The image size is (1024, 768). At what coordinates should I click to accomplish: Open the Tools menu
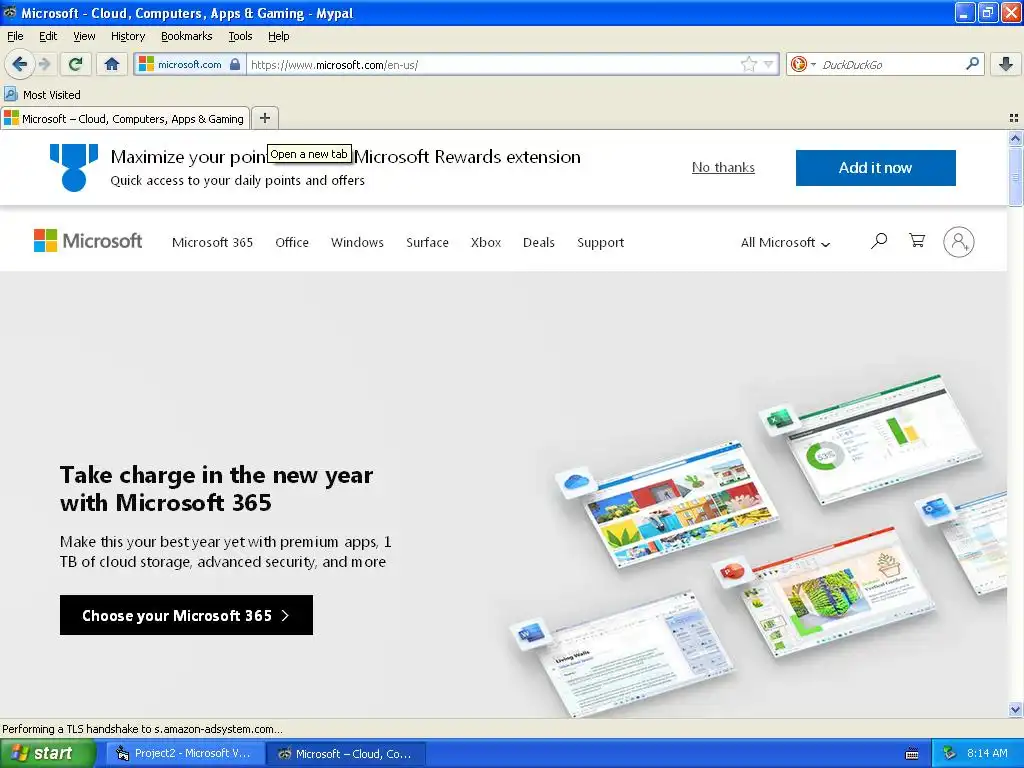[240, 36]
